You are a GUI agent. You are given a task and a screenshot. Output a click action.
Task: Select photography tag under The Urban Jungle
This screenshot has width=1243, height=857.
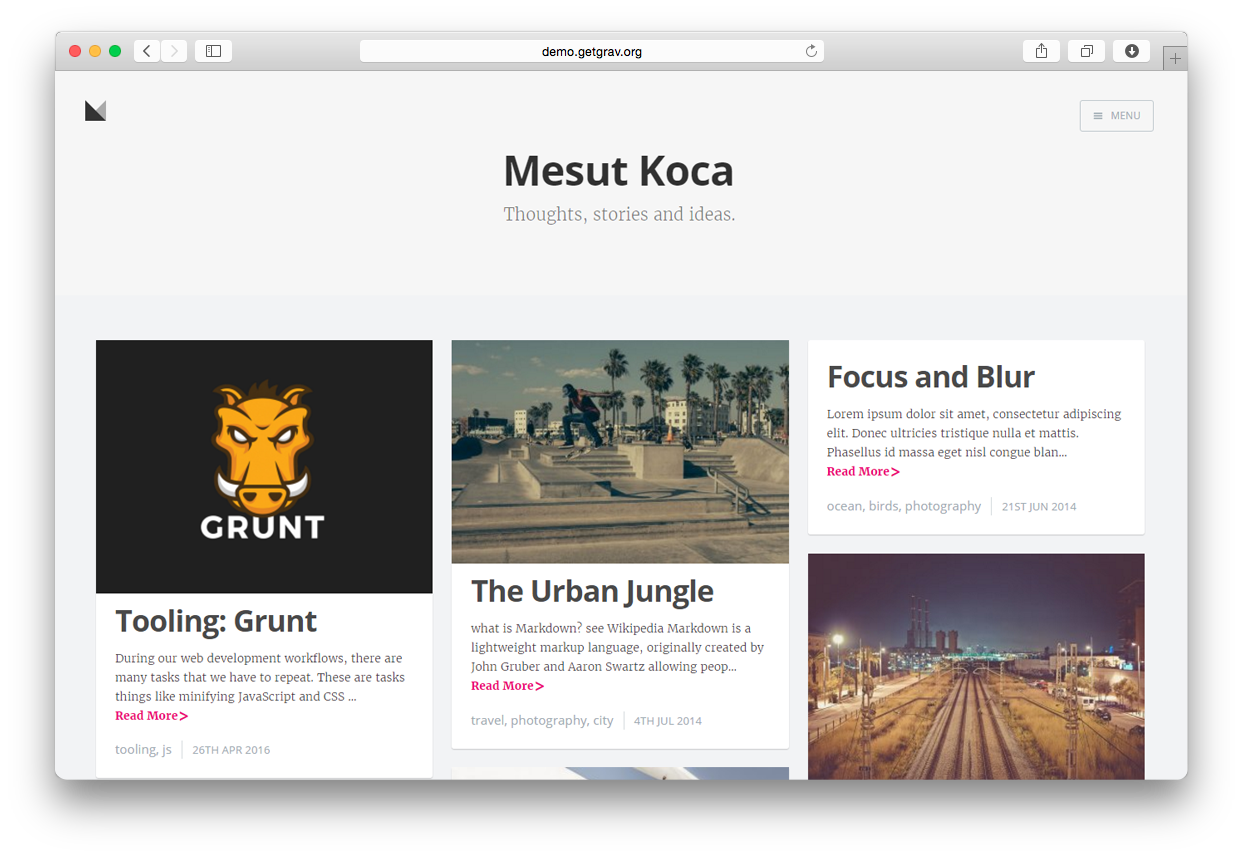click(x=548, y=720)
